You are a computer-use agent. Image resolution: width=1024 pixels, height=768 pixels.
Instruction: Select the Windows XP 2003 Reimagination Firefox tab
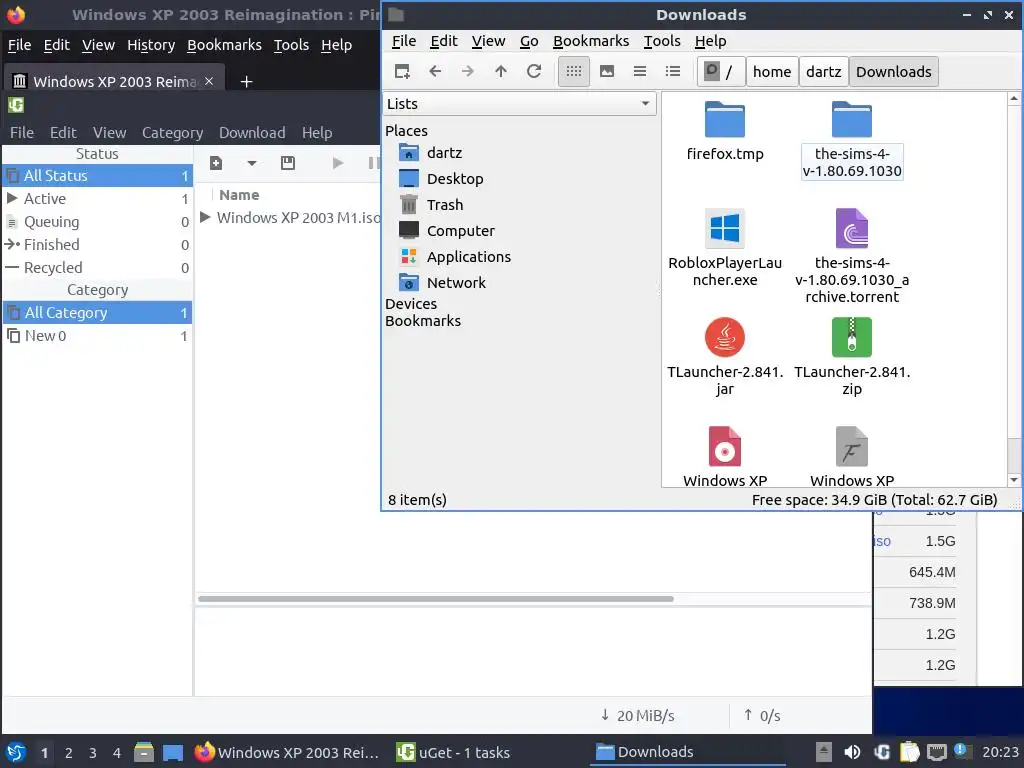coord(115,81)
